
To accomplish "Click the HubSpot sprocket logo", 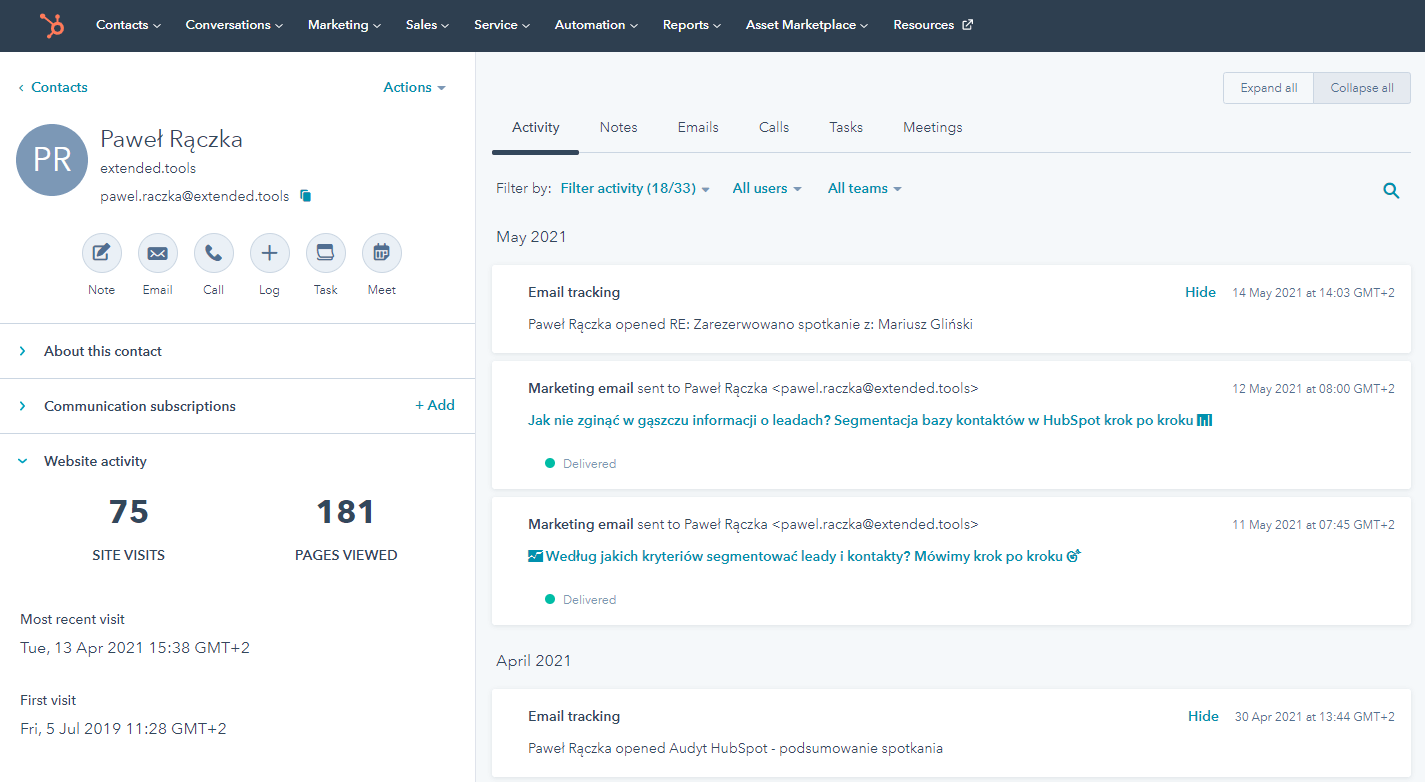I will point(52,25).
